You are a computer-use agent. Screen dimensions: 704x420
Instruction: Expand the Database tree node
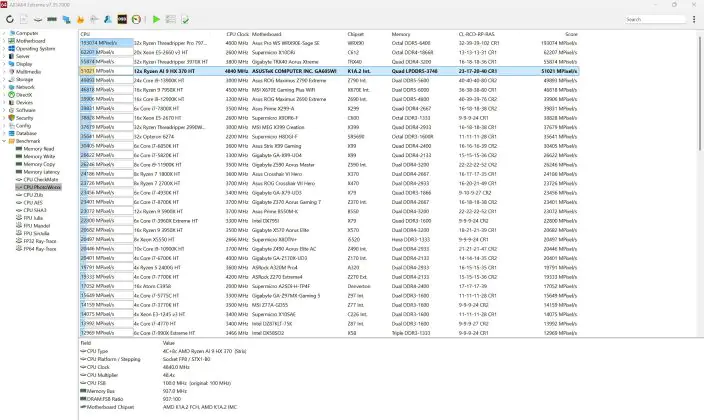pos(4,133)
